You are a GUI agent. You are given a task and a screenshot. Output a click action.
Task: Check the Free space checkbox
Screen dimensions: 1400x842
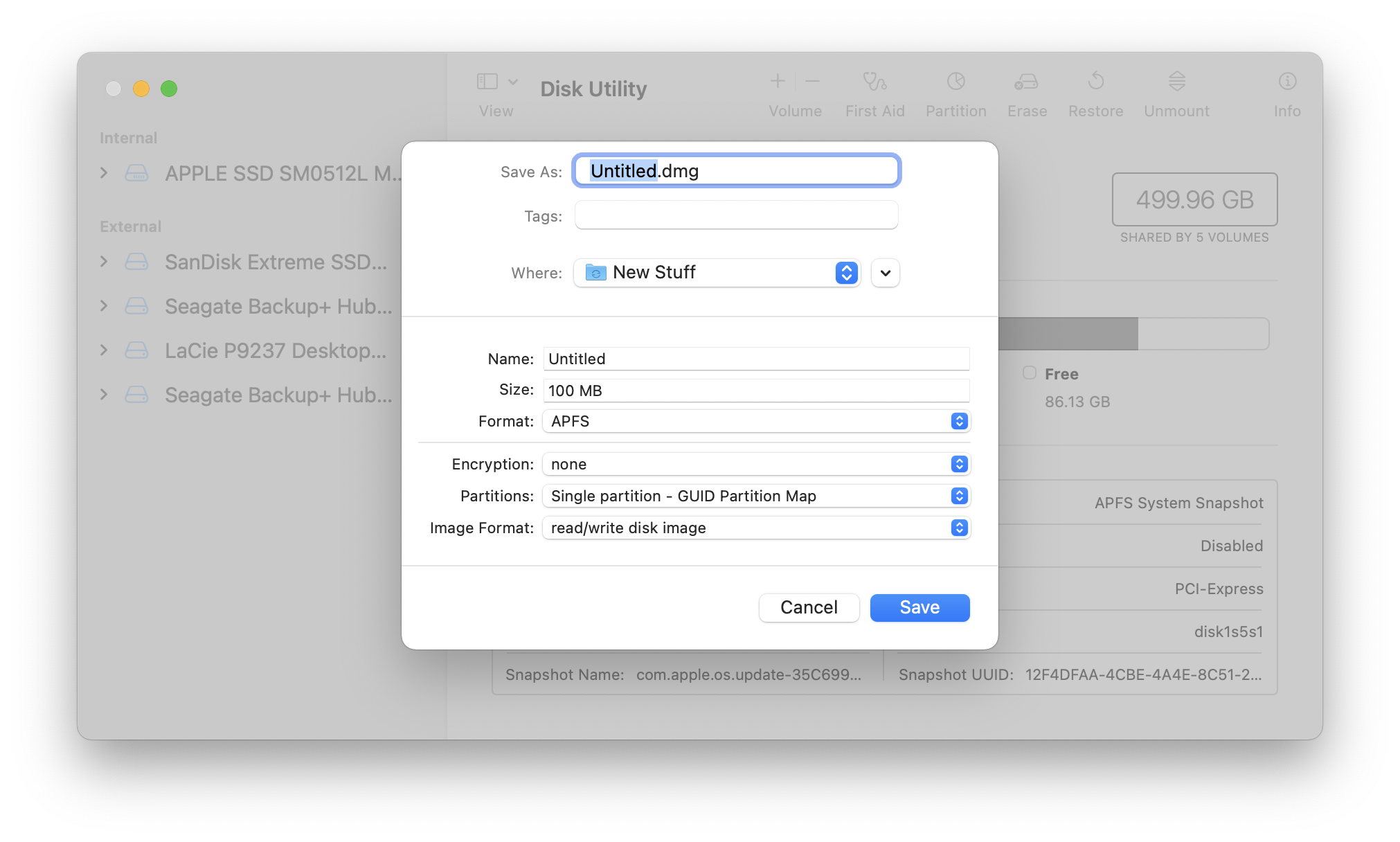[x=1030, y=373]
